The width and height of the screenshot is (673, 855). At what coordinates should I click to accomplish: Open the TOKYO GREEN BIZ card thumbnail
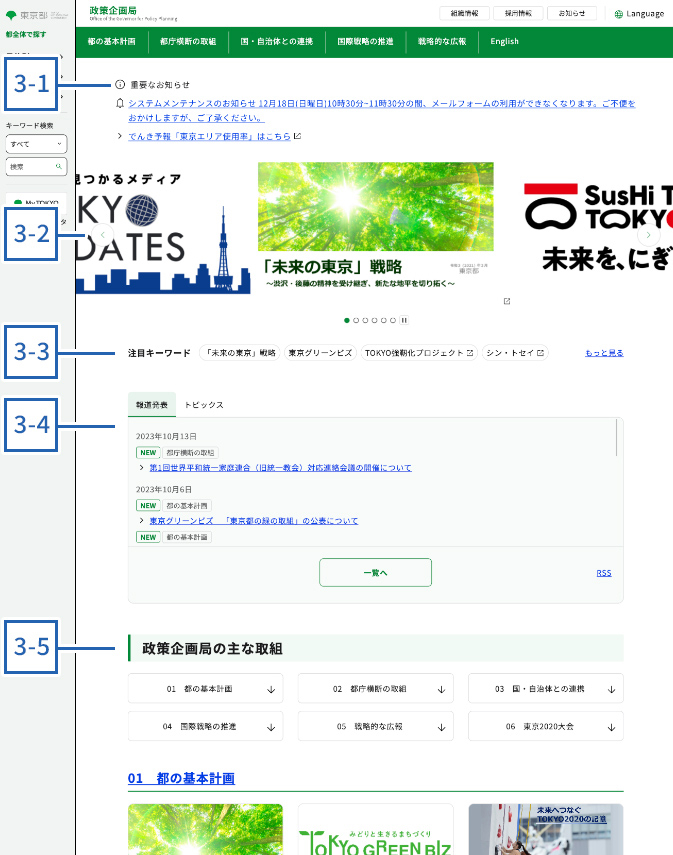tap(375, 829)
